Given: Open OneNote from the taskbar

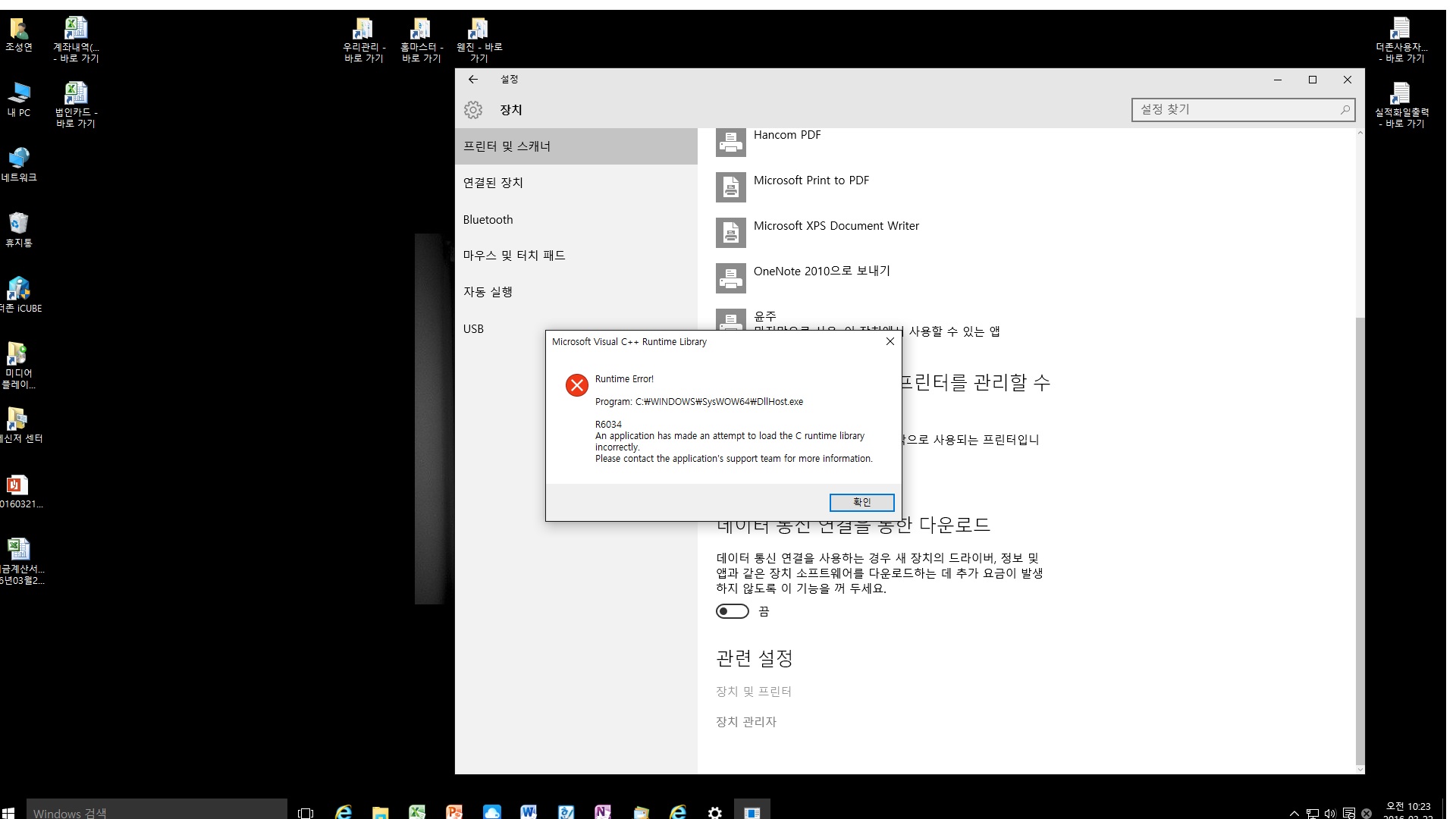Looking at the screenshot, I should [603, 812].
